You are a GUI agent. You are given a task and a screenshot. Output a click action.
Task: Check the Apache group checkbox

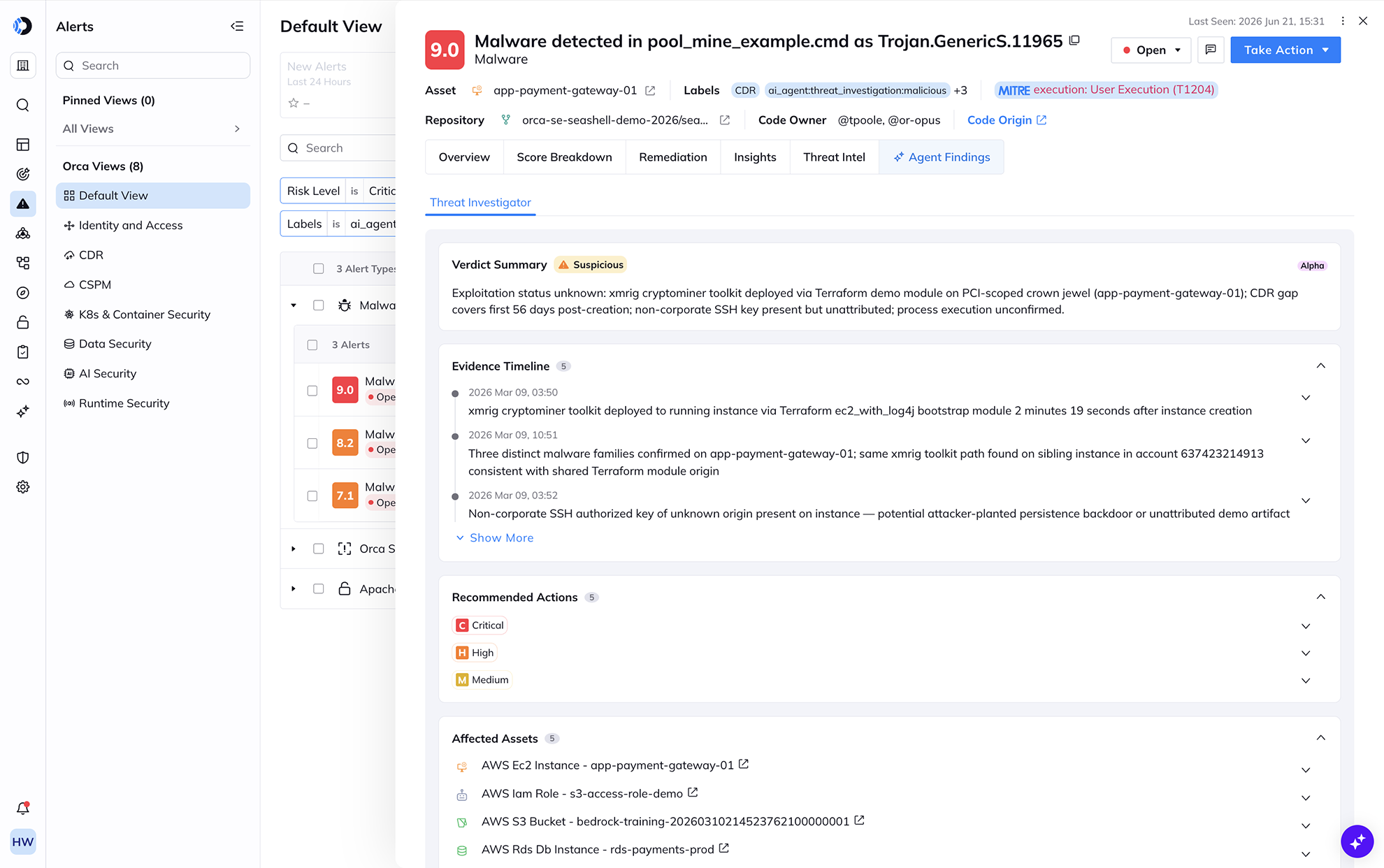point(319,588)
